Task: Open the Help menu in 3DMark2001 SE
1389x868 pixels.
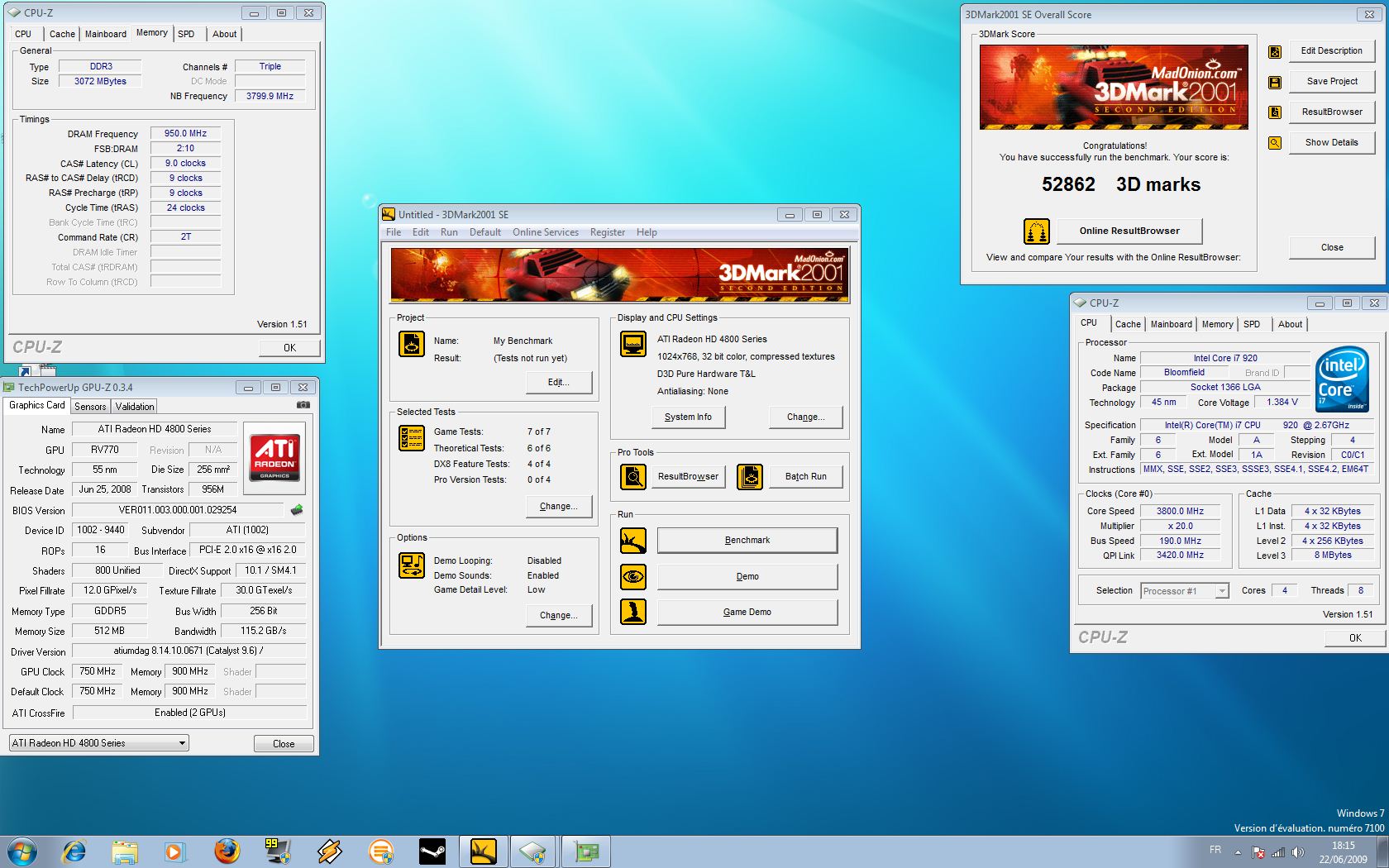Action: tap(647, 232)
